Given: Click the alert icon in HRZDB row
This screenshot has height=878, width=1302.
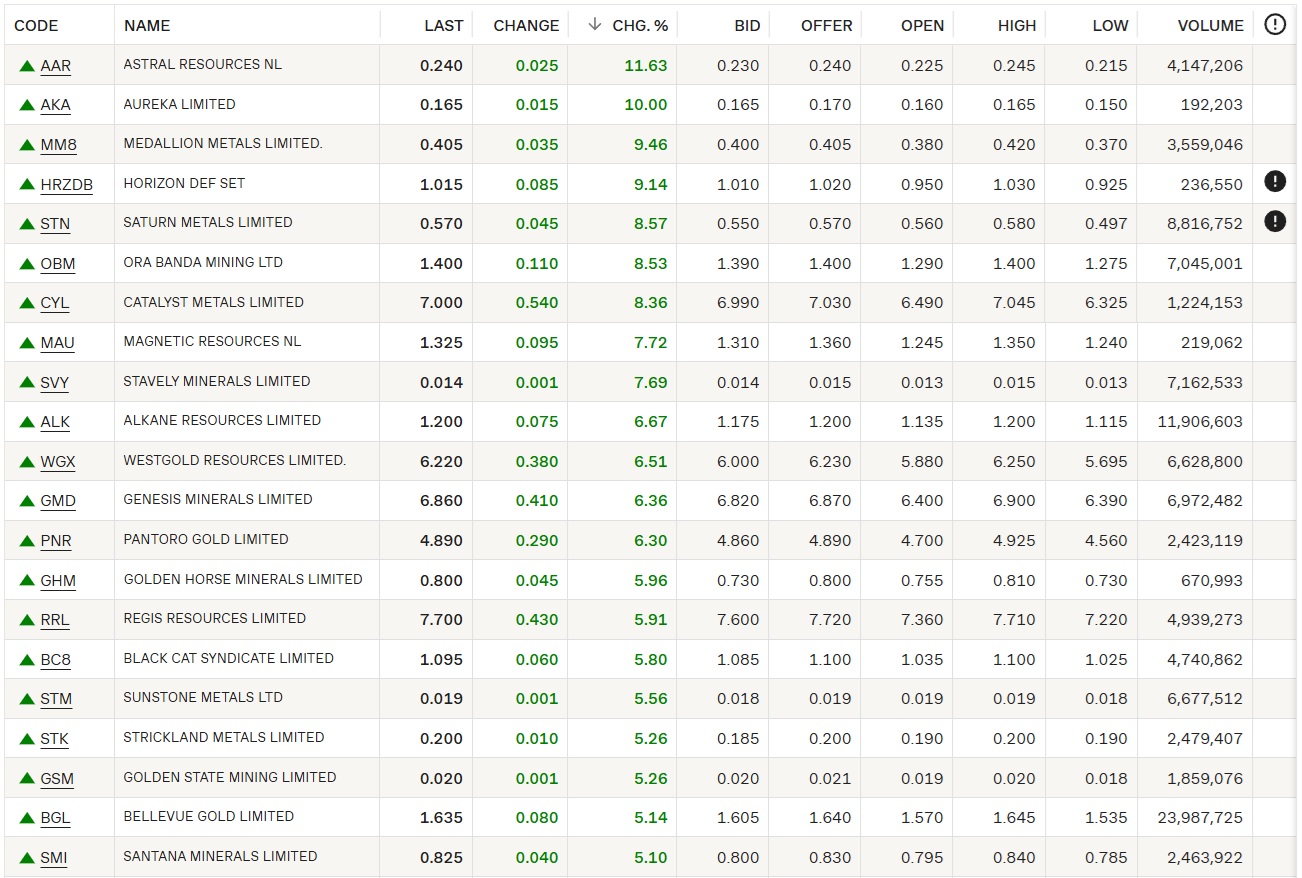Looking at the screenshot, I should click(x=1274, y=182).
